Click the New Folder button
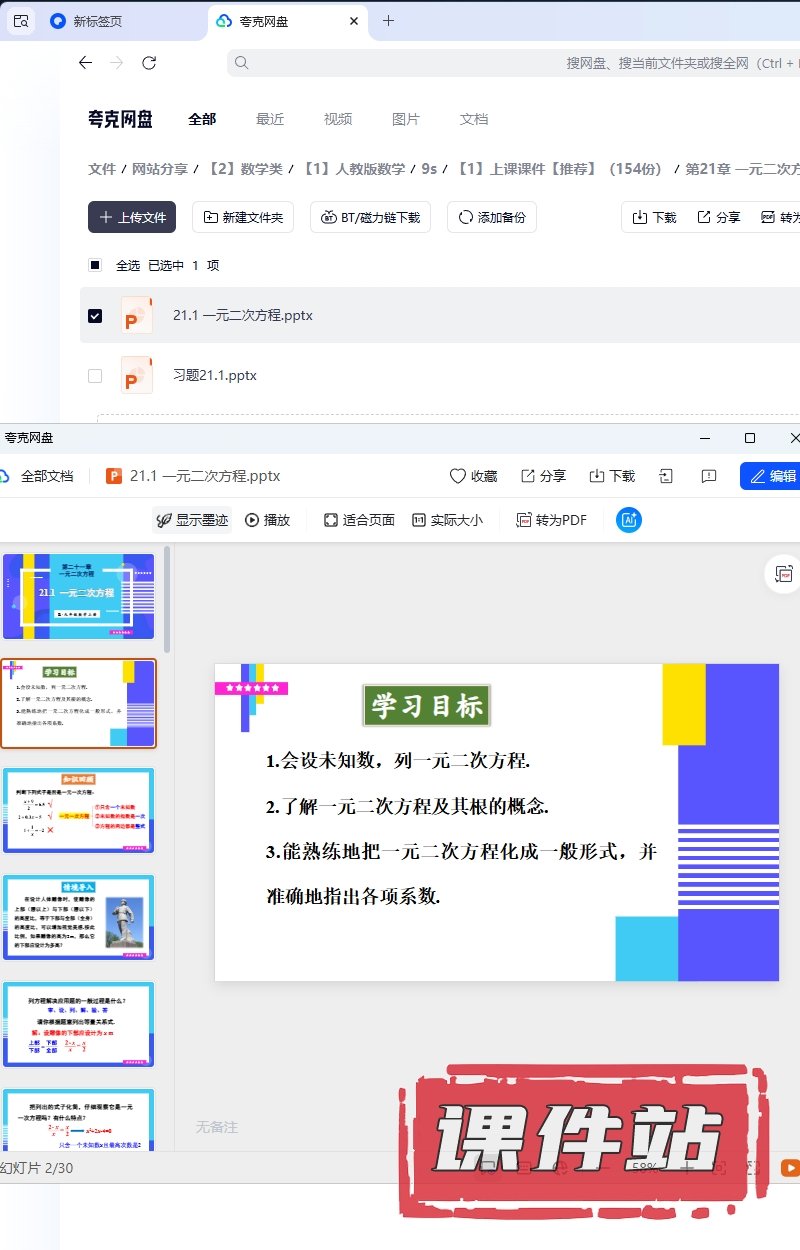800x1250 pixels. pyautogui.click(x=243, y=217)
